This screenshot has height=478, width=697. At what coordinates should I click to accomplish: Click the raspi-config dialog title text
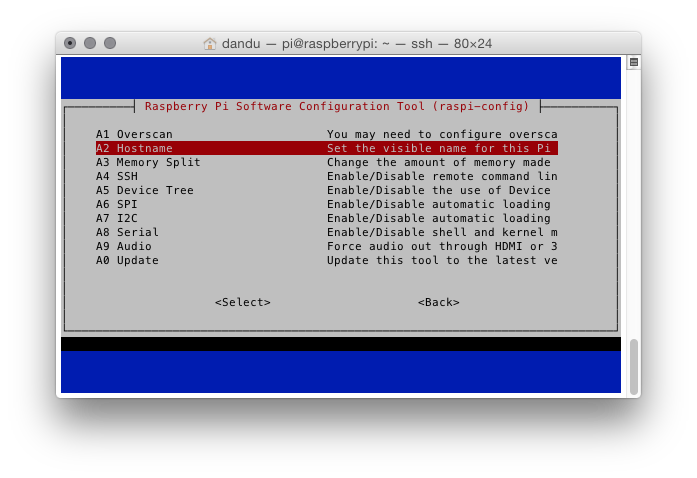point(337,106)
